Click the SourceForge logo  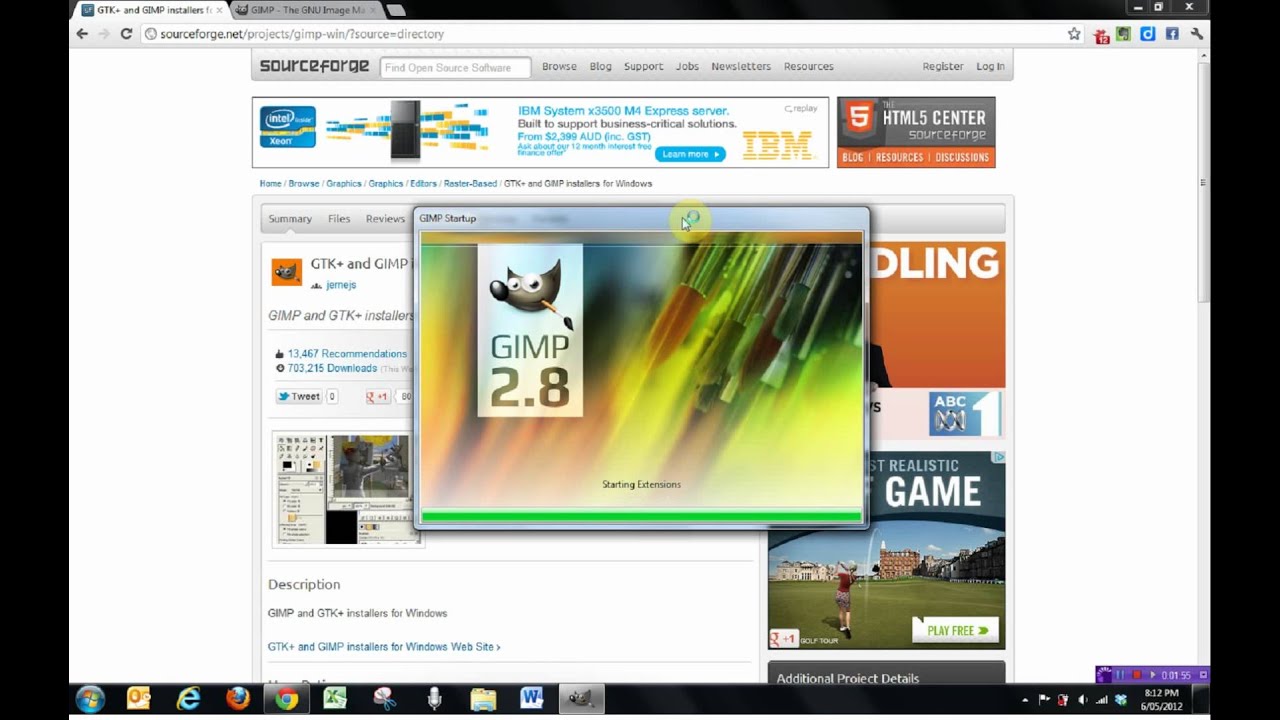click(314, 66)
